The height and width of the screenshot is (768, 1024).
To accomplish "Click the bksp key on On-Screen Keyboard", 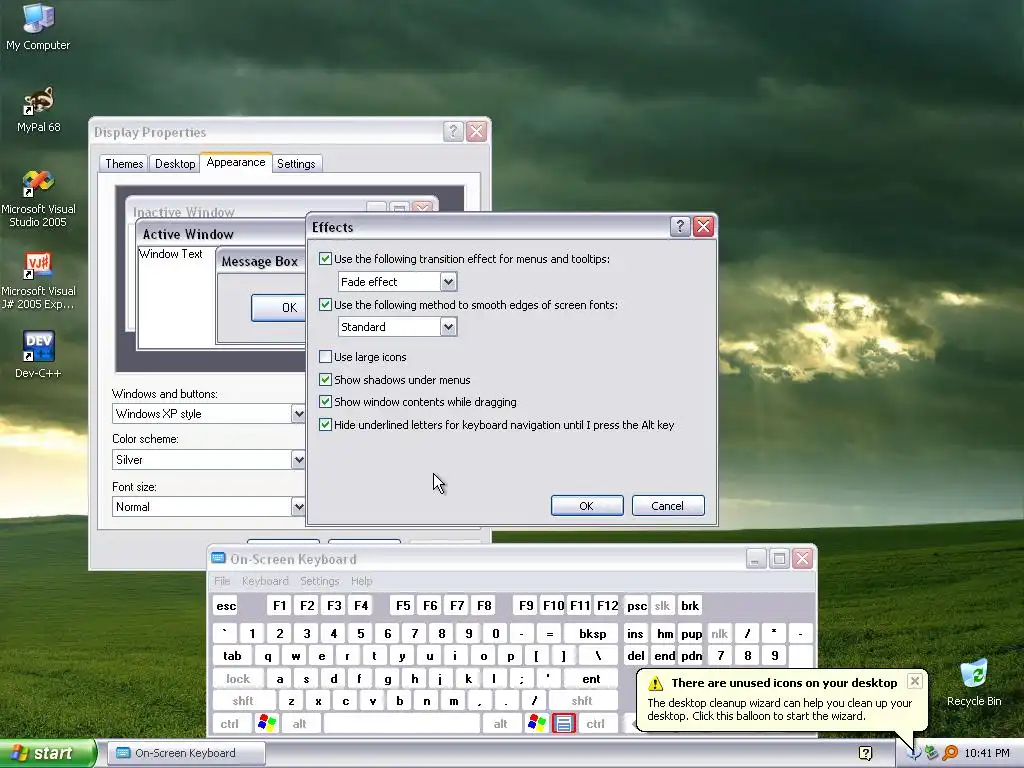I will (592, 633).
